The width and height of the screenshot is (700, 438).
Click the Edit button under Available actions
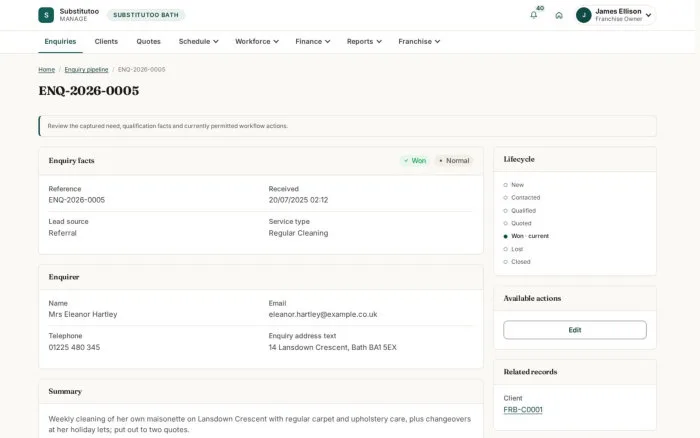[575, 330]
